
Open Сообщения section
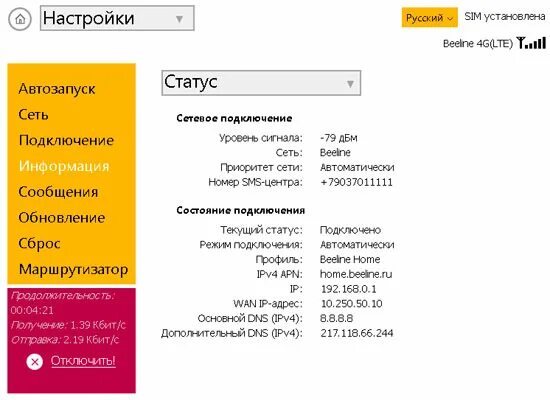coord(58,192)
